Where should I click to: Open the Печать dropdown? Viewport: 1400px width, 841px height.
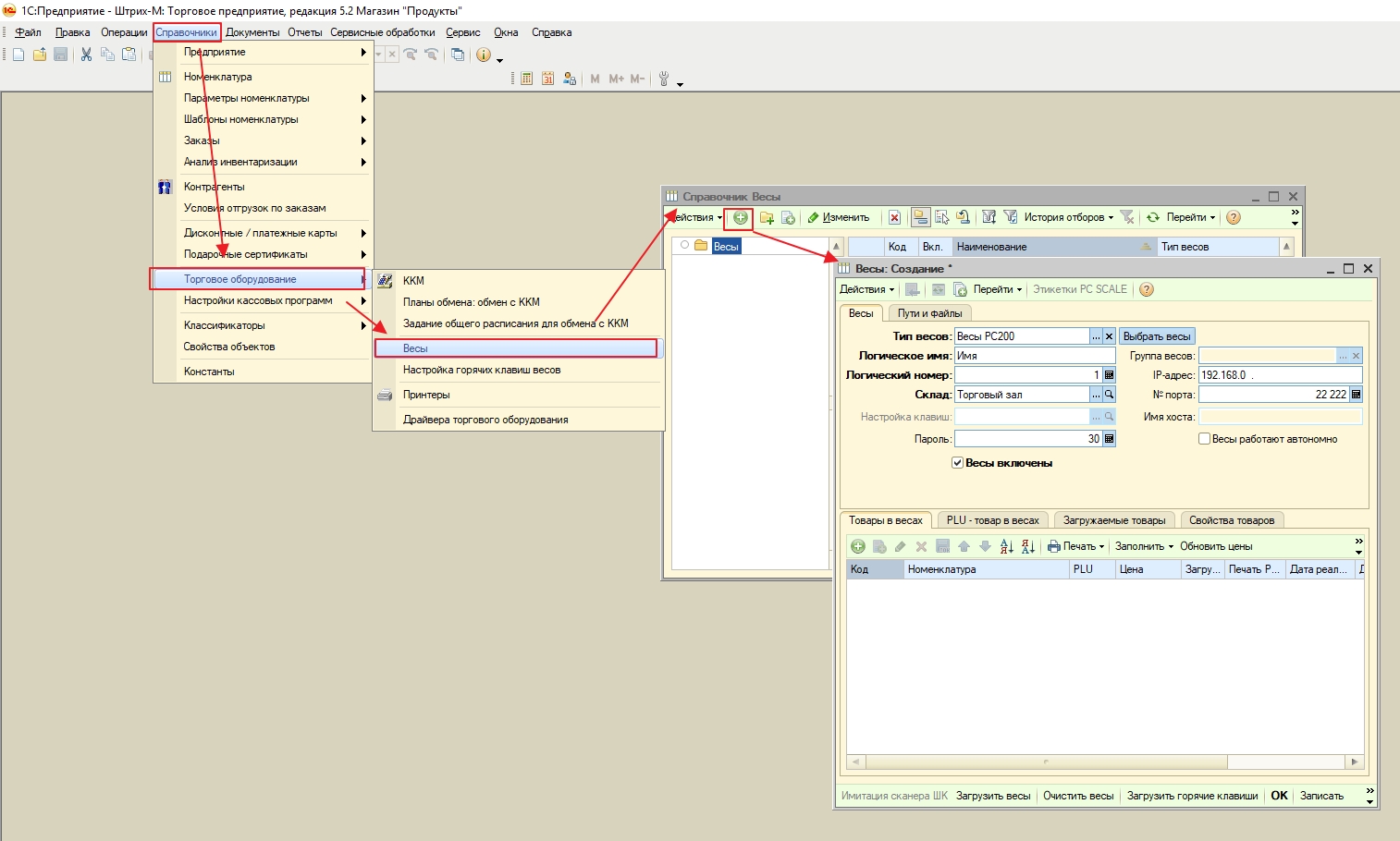tap(1077, 547)
